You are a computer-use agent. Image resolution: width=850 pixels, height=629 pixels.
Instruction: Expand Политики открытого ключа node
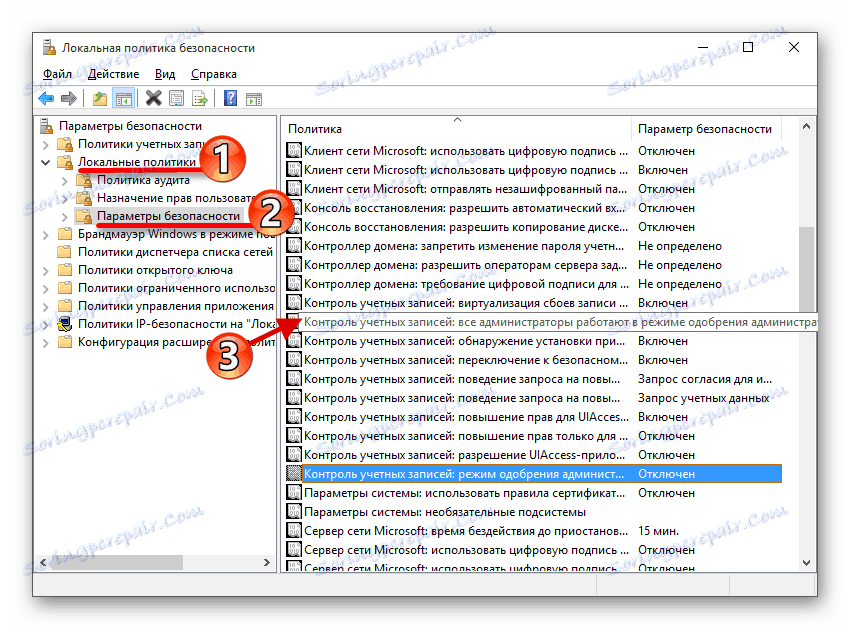point(46,271)
